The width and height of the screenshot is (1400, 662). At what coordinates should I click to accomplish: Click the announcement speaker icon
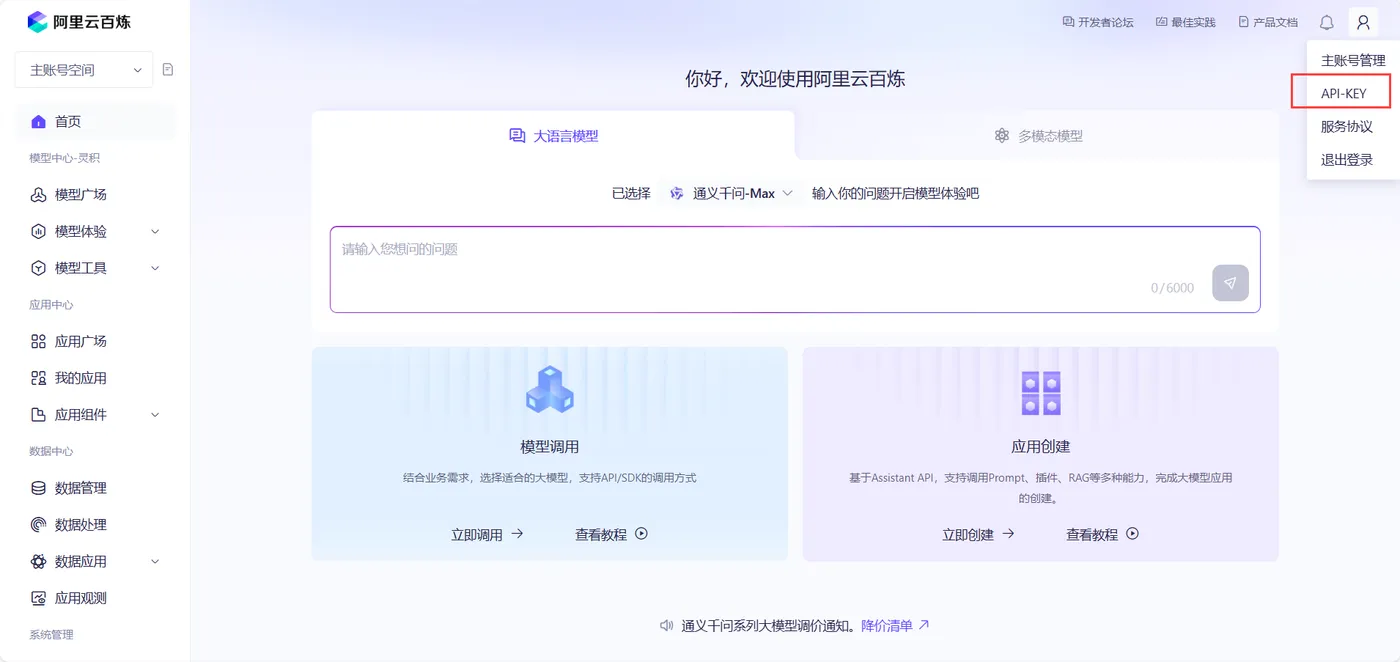[667, 626]
